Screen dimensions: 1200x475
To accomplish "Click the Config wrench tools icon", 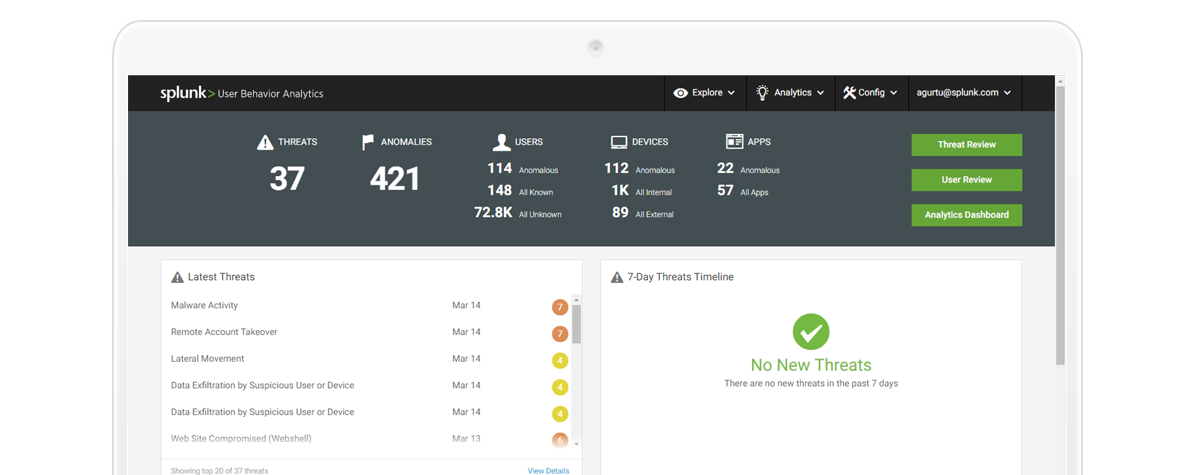I will coord(849,93).
